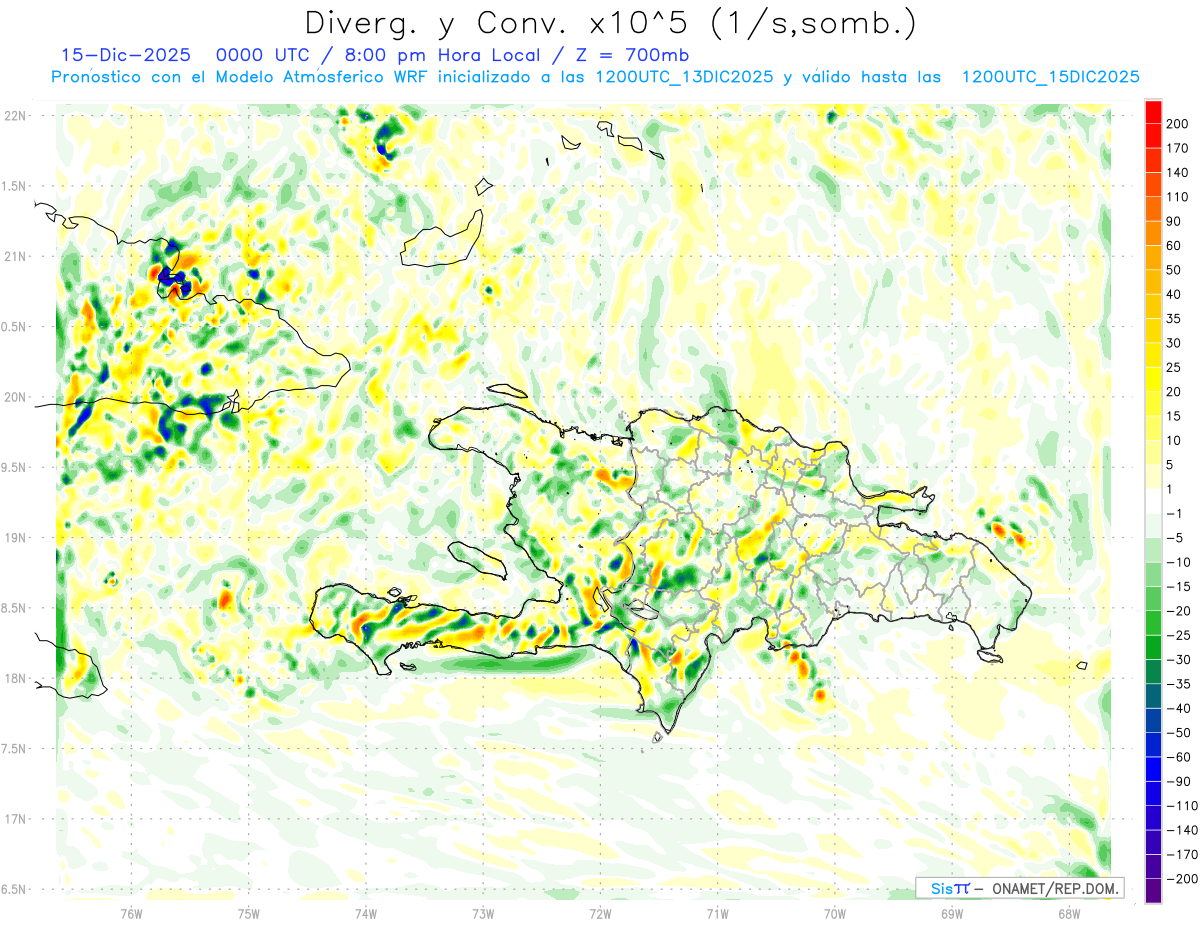This screenshot has width=1200, height=927.
Task: Click the red swatch above 200 on colorbar
Action: [1153, 112]
